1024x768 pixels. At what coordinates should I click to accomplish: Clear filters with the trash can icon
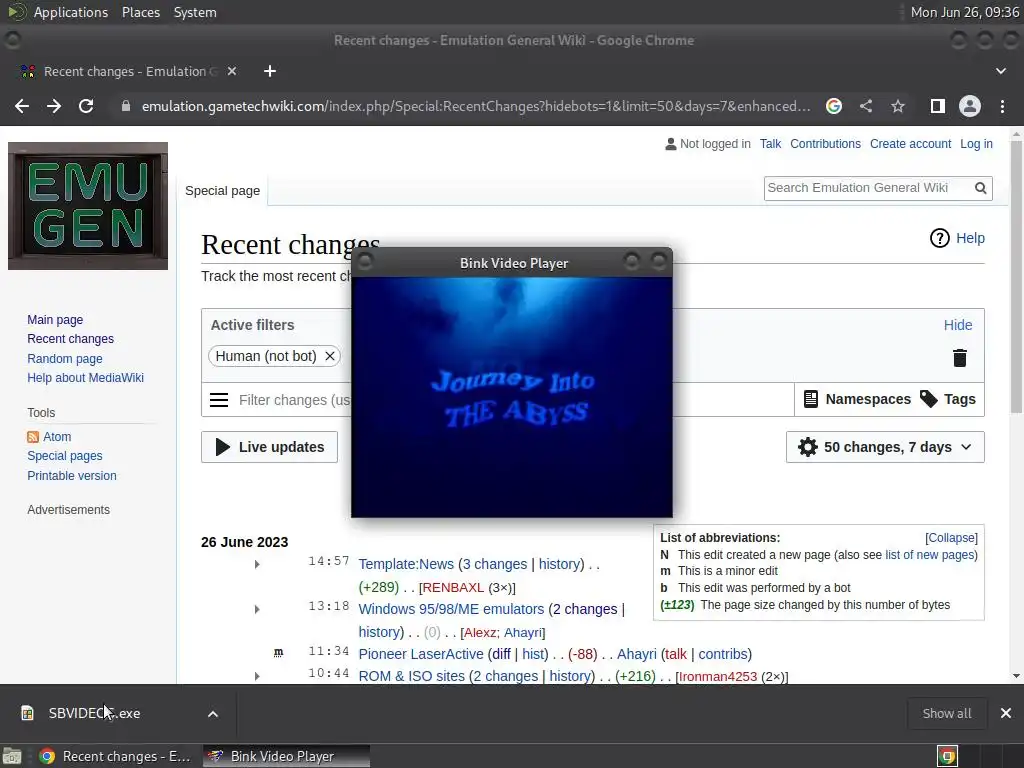(959, 358)
